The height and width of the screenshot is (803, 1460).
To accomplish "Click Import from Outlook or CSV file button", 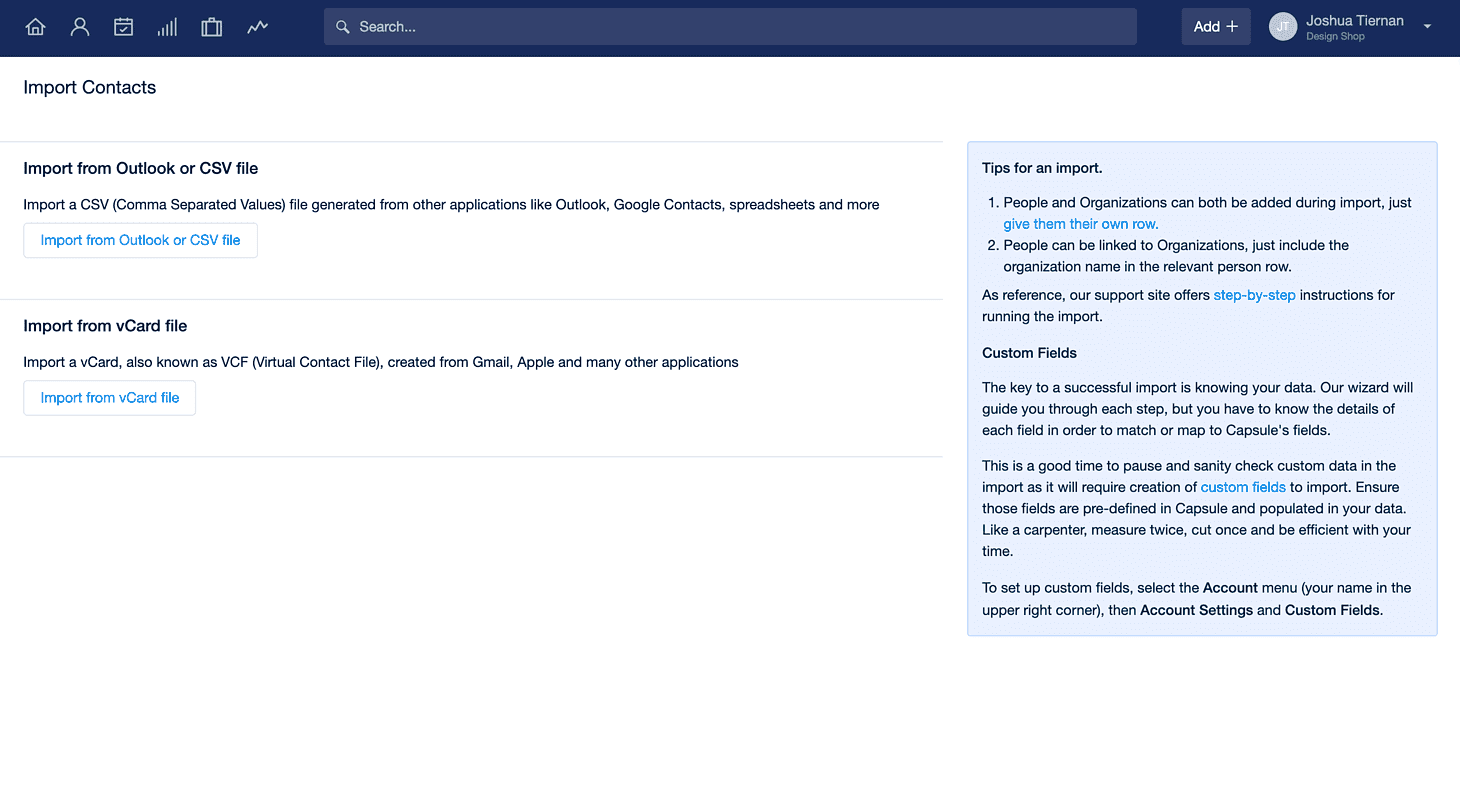I will 141,240.
